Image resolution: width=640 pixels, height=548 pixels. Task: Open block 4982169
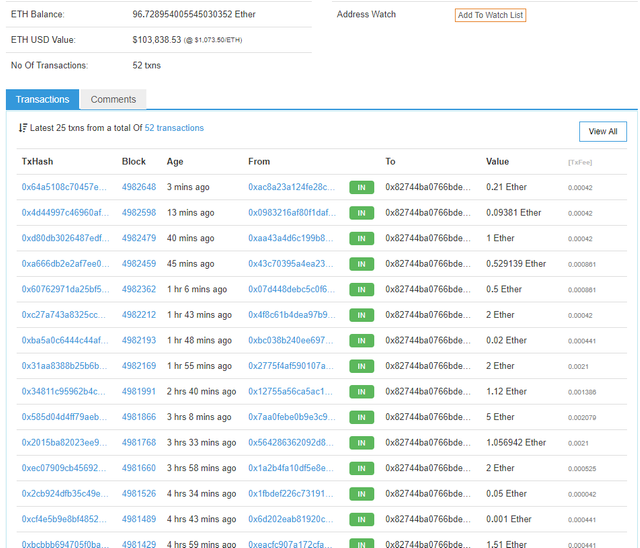(x=139, y=366)
